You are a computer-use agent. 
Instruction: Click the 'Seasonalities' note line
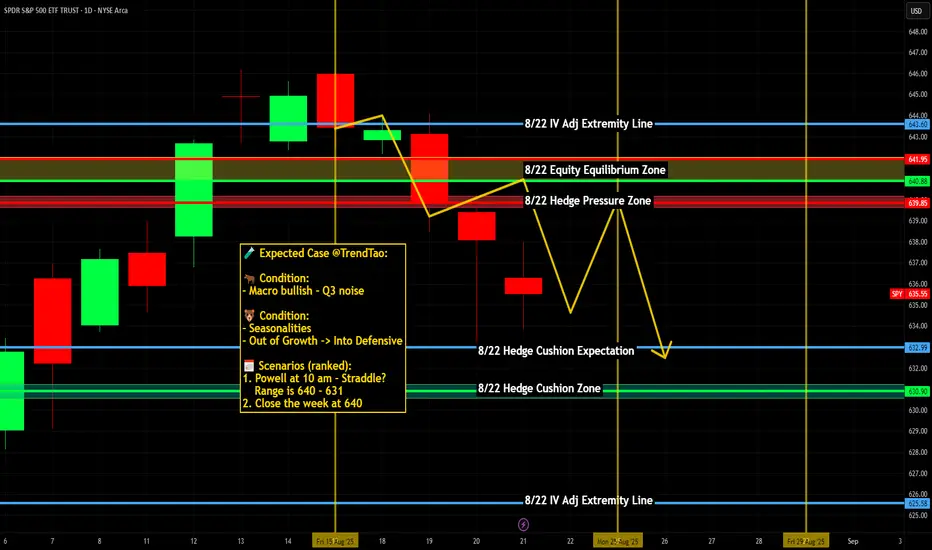click(x=279, y=328)
